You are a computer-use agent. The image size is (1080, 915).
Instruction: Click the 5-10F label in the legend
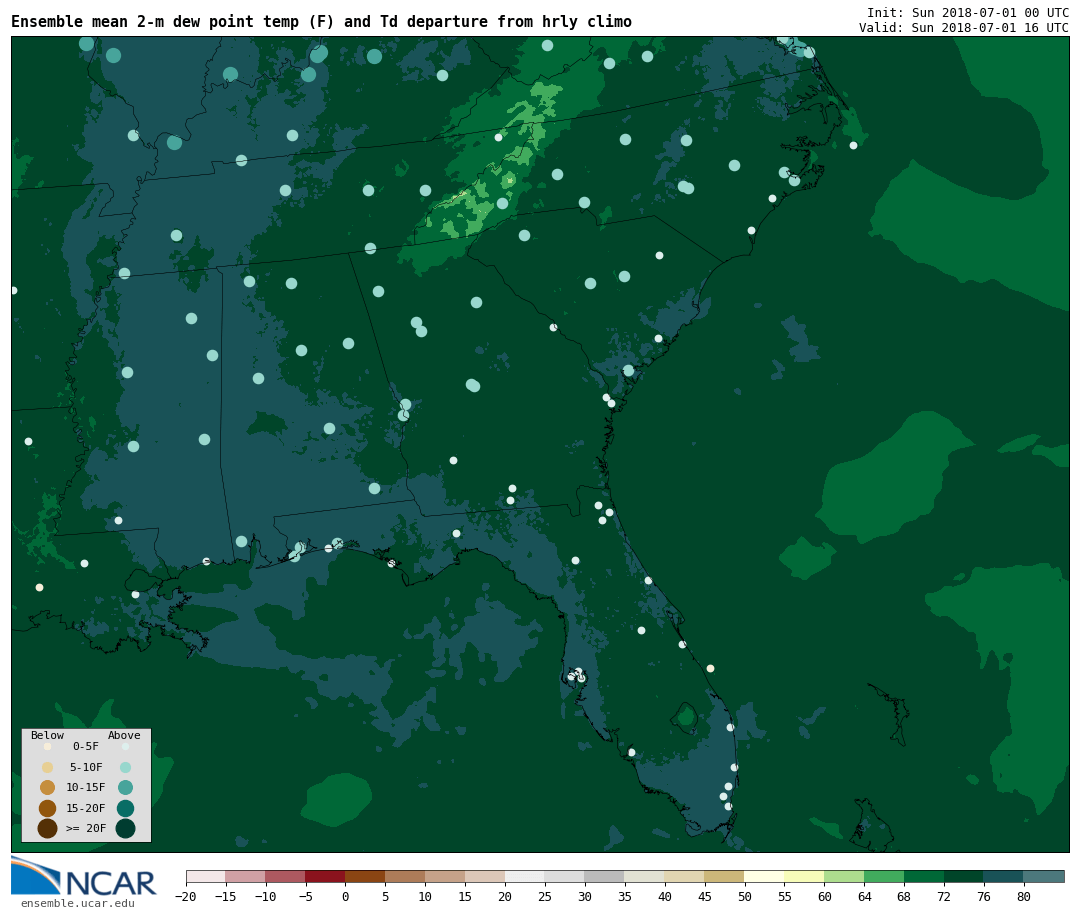[86, 767]
